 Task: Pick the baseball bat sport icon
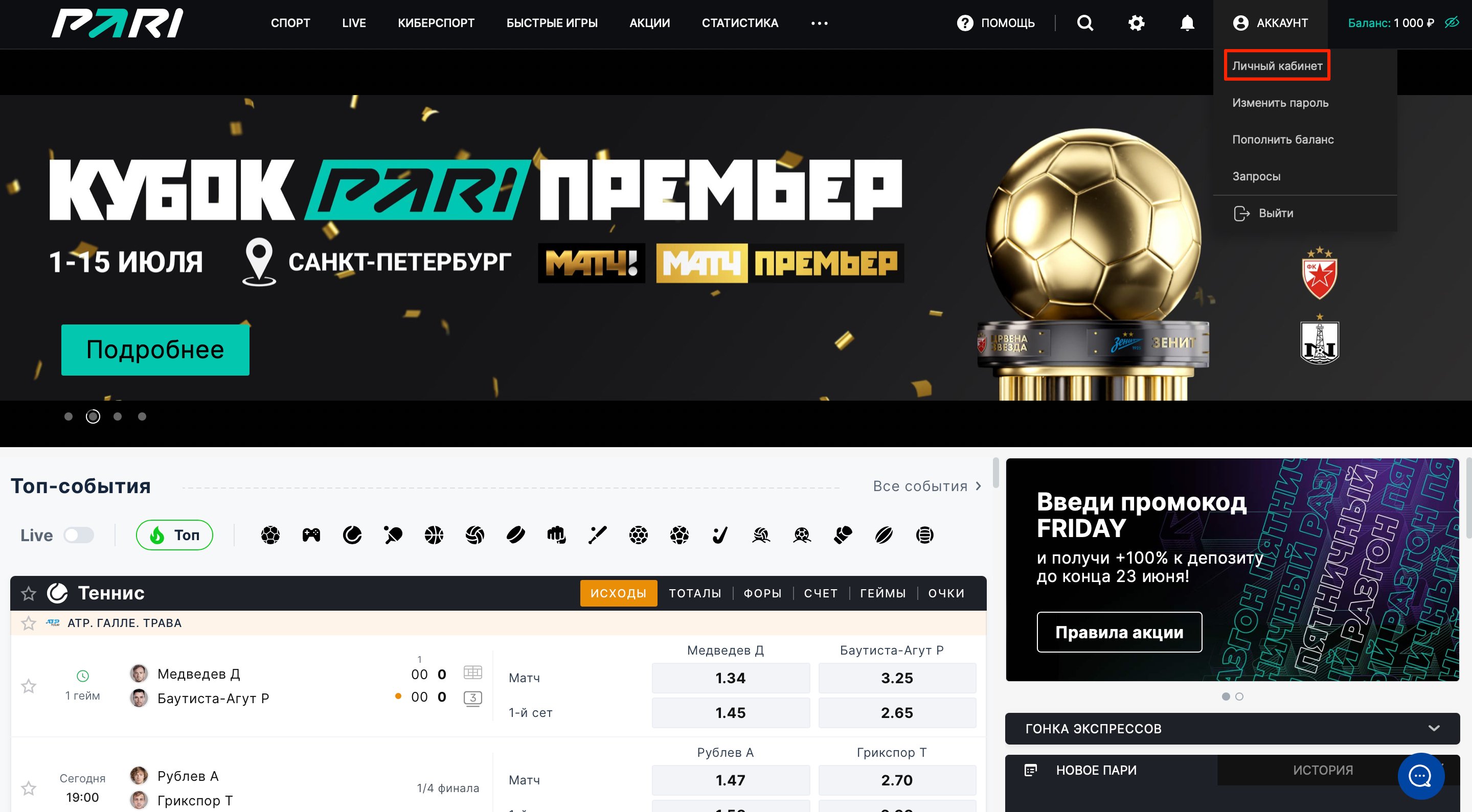[x=597, y=535]
